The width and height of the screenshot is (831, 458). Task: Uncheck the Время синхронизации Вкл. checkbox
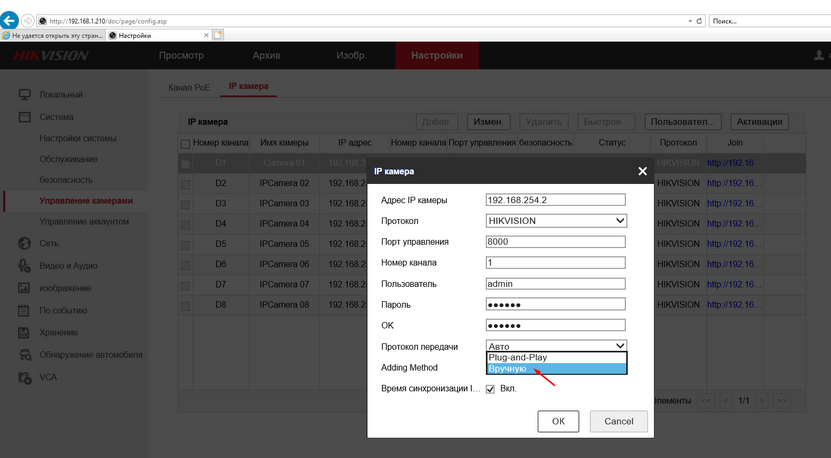point(490,389)
